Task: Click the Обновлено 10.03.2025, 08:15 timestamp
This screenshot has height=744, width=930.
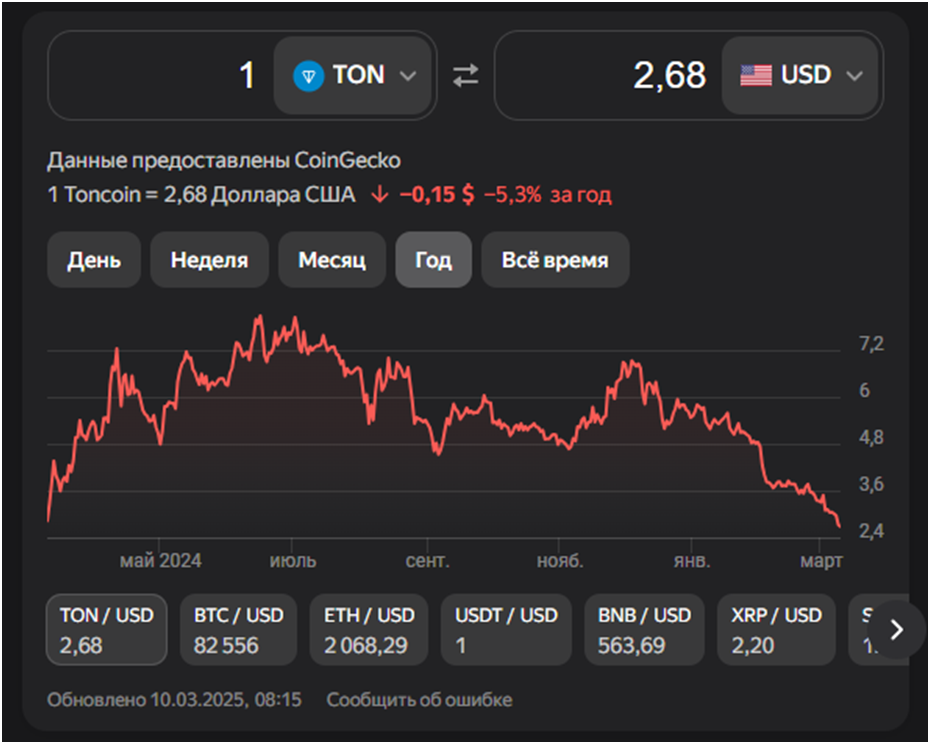Action: tap(174, 700)
